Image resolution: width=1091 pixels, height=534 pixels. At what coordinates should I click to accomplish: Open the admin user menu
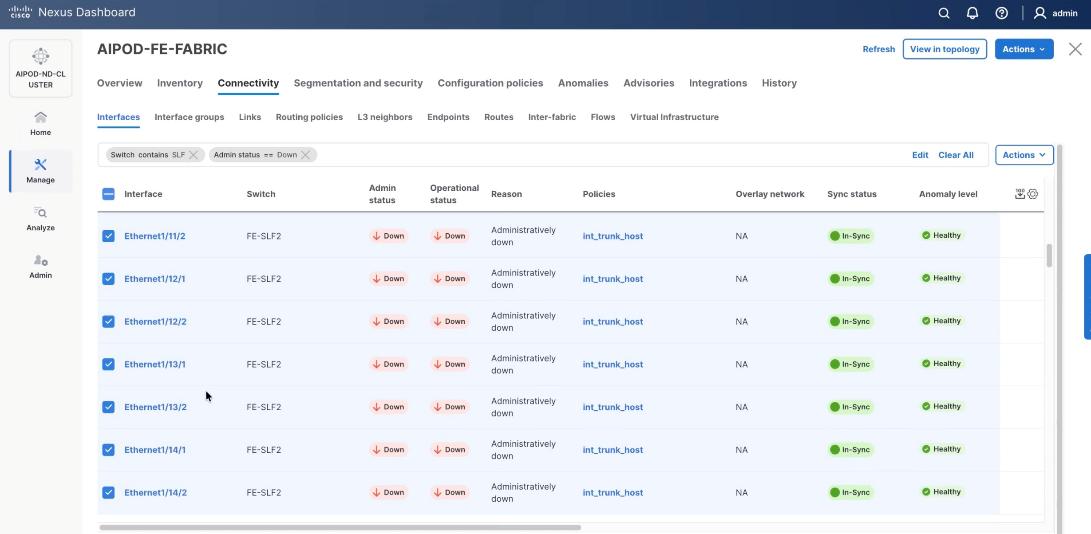pos(1056,13)
